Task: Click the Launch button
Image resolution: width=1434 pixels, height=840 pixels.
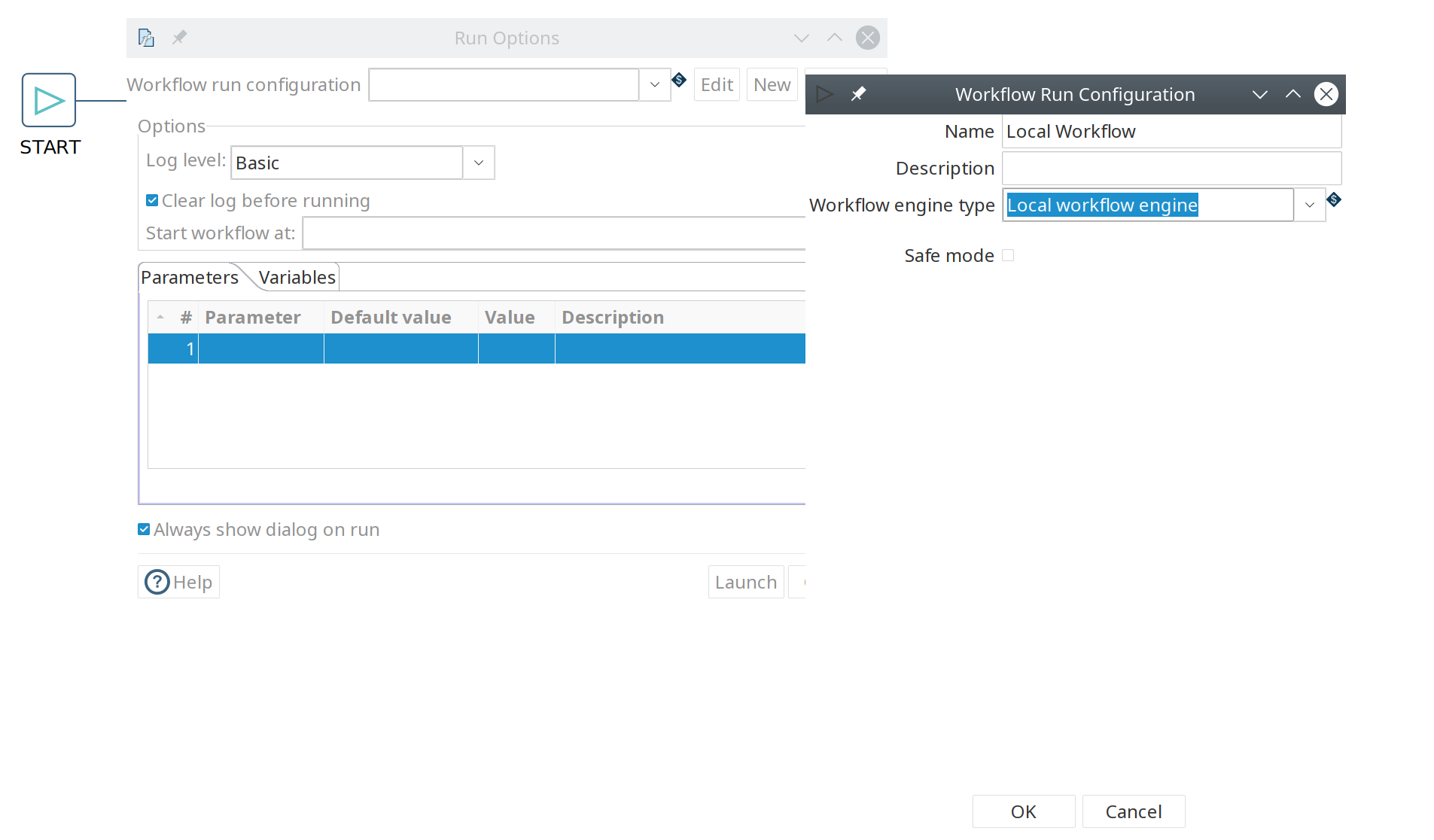Action: (x=745, y=581)
